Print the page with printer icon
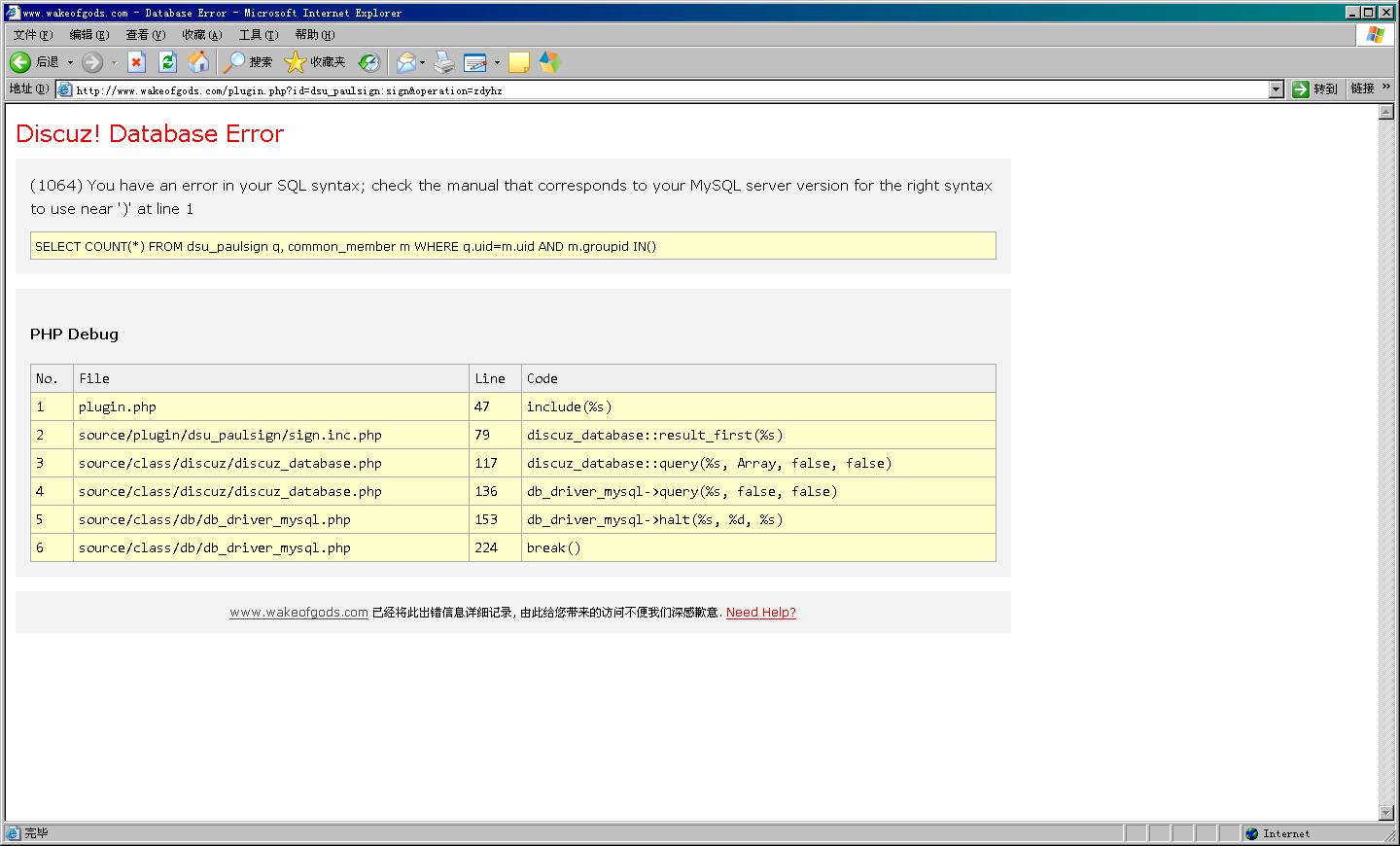The width and height of the screenshot is (1400, 846). point(444,62)
